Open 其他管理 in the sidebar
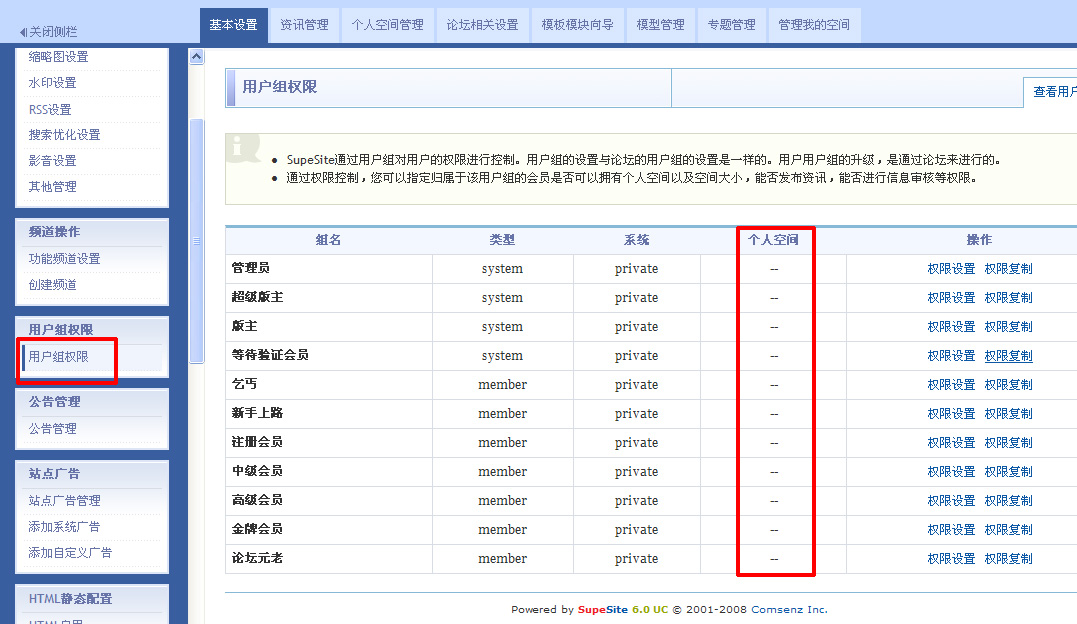 (x=52, y=187)
